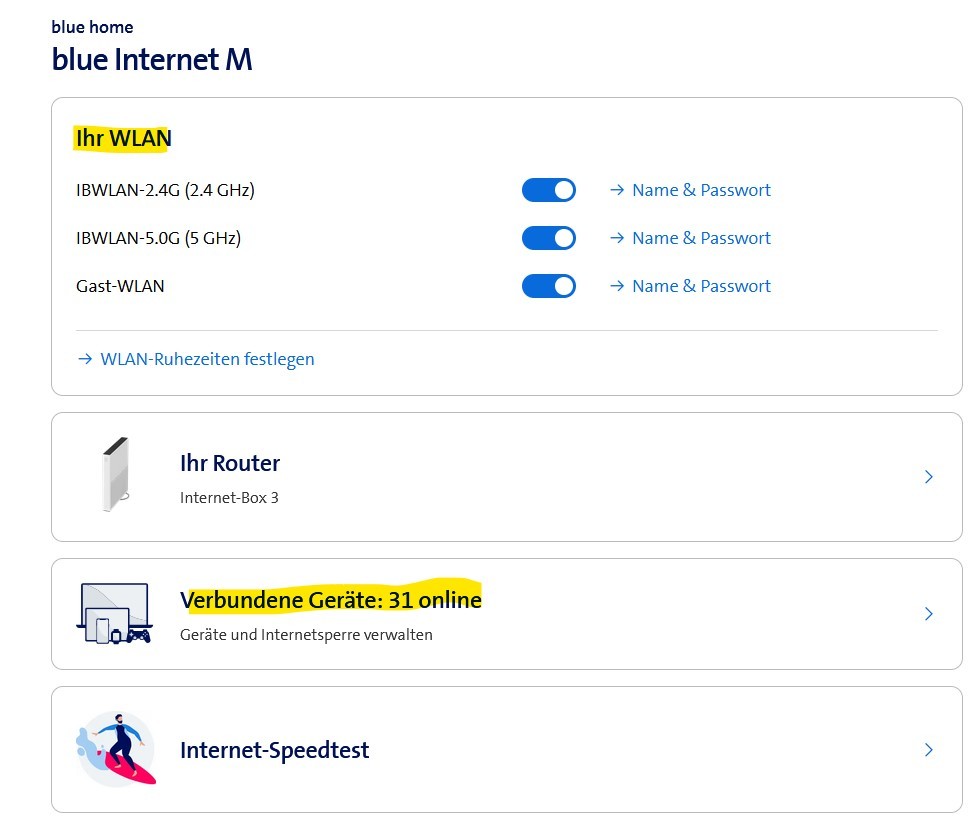Click arrow icon next to IBWLAN-5.0G Name & Passwort

click(x=617, y=238)
